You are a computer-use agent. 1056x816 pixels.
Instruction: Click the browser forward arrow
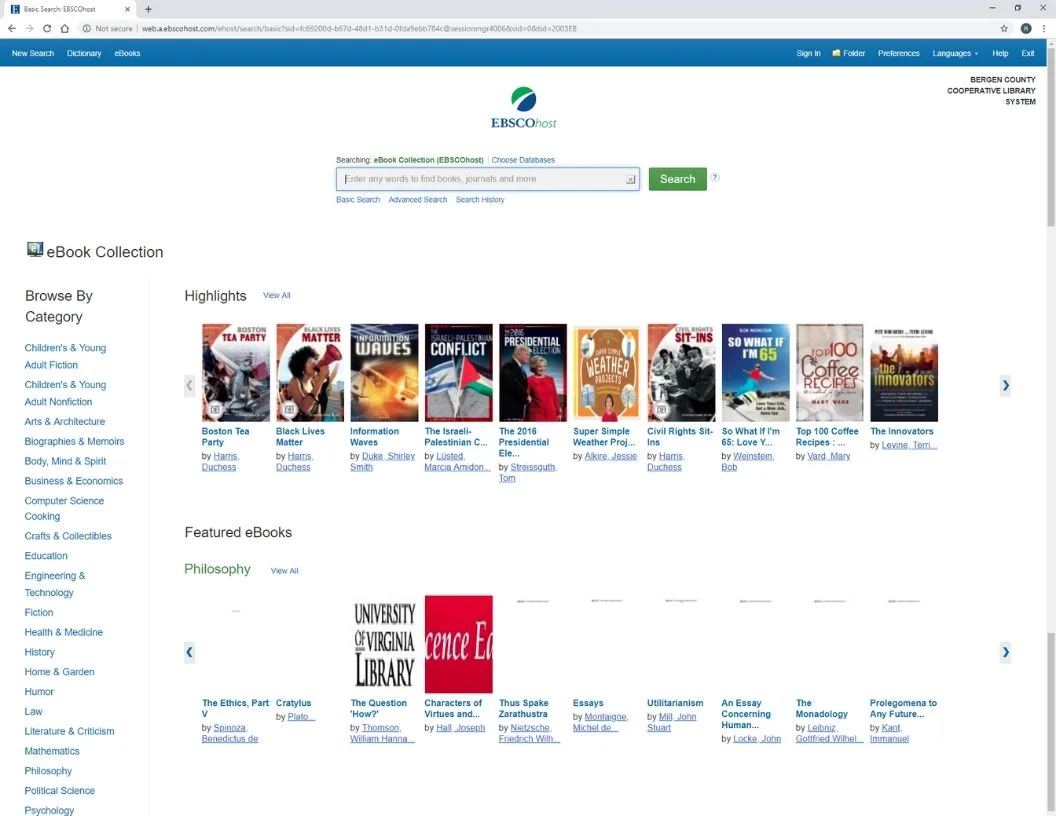coord(29,28)
